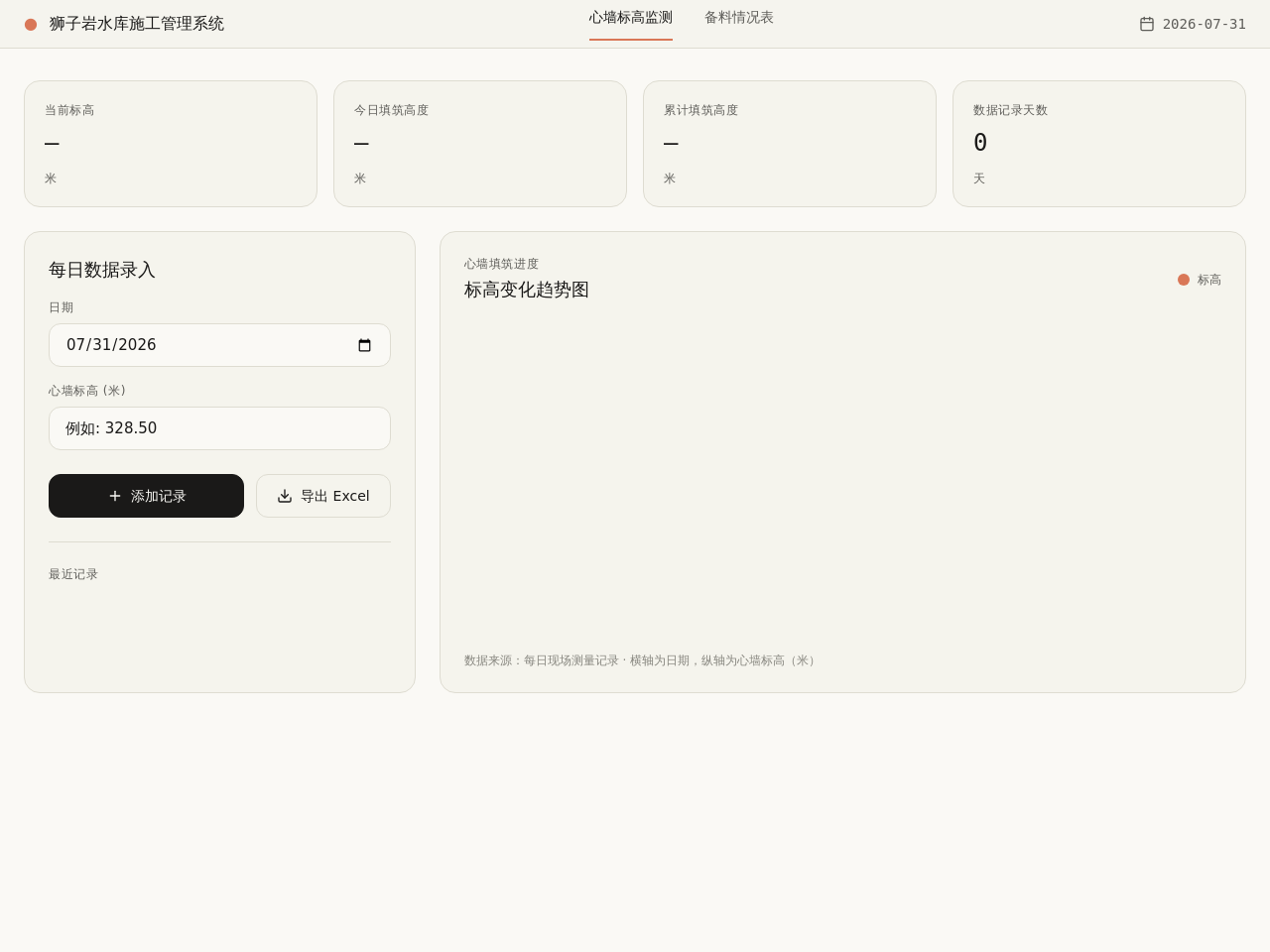Click the 心墙填筑进度 label
1270x952 pixels.
(x=501, y=264)
